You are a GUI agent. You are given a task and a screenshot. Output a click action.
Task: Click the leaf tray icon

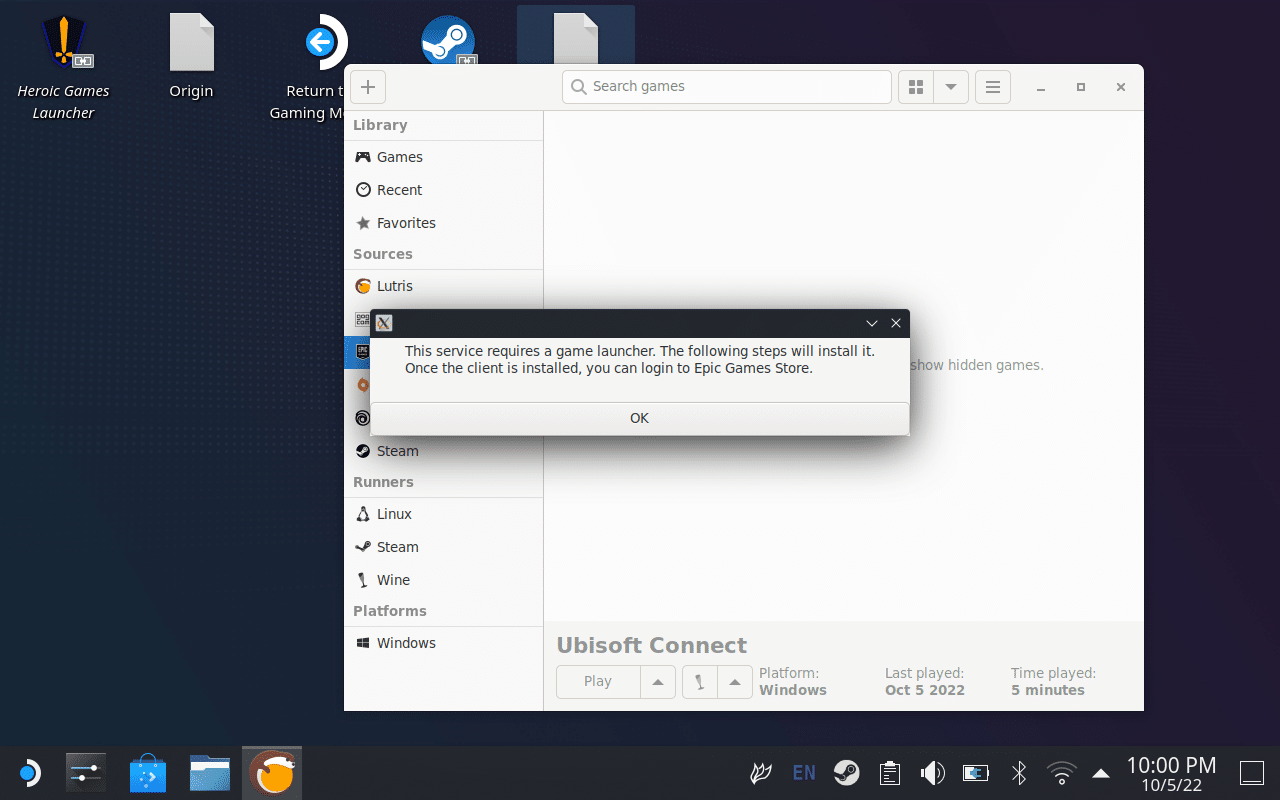click(761, 773)
